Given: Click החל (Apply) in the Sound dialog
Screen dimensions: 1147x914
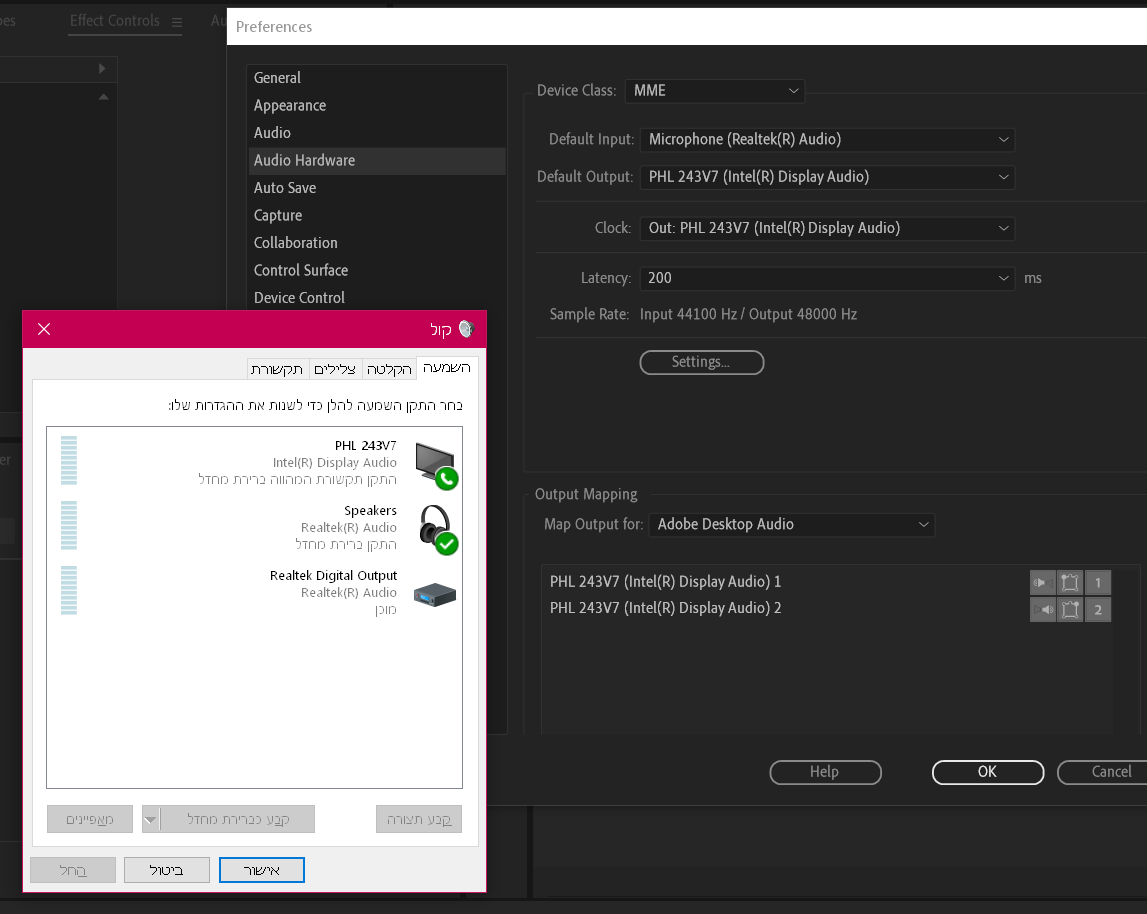Looking at the screenshot, I should pos(72,870).
